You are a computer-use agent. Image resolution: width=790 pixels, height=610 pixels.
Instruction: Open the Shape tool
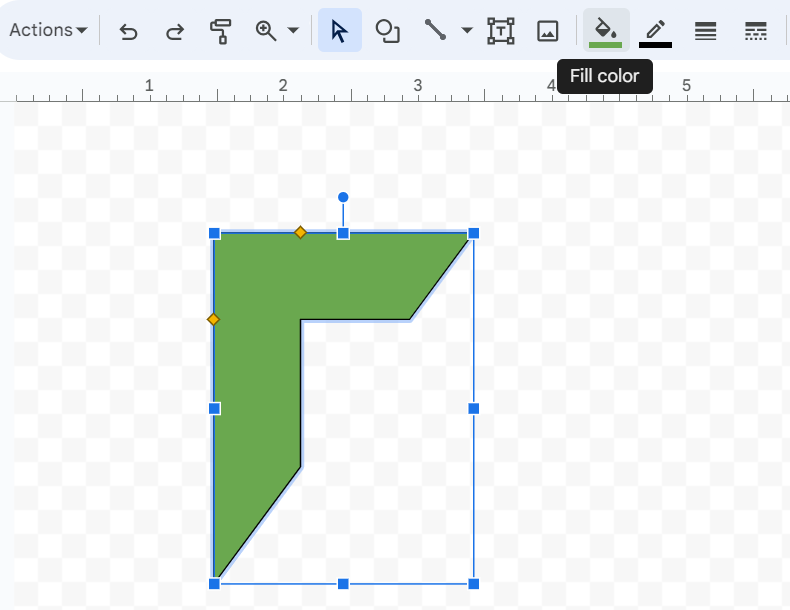tap(387, 31)
